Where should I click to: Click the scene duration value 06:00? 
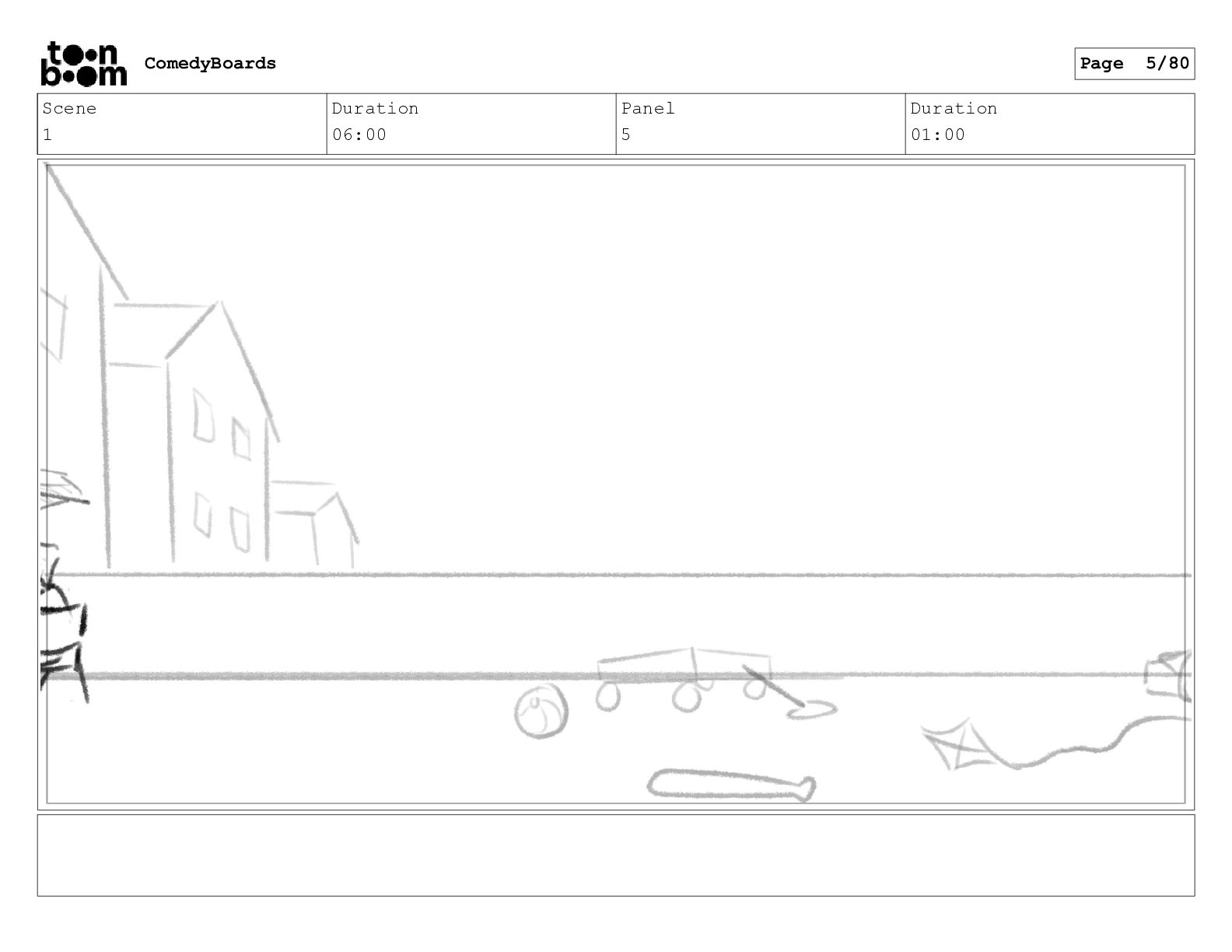pyautogui.click(x=359, y=135)
